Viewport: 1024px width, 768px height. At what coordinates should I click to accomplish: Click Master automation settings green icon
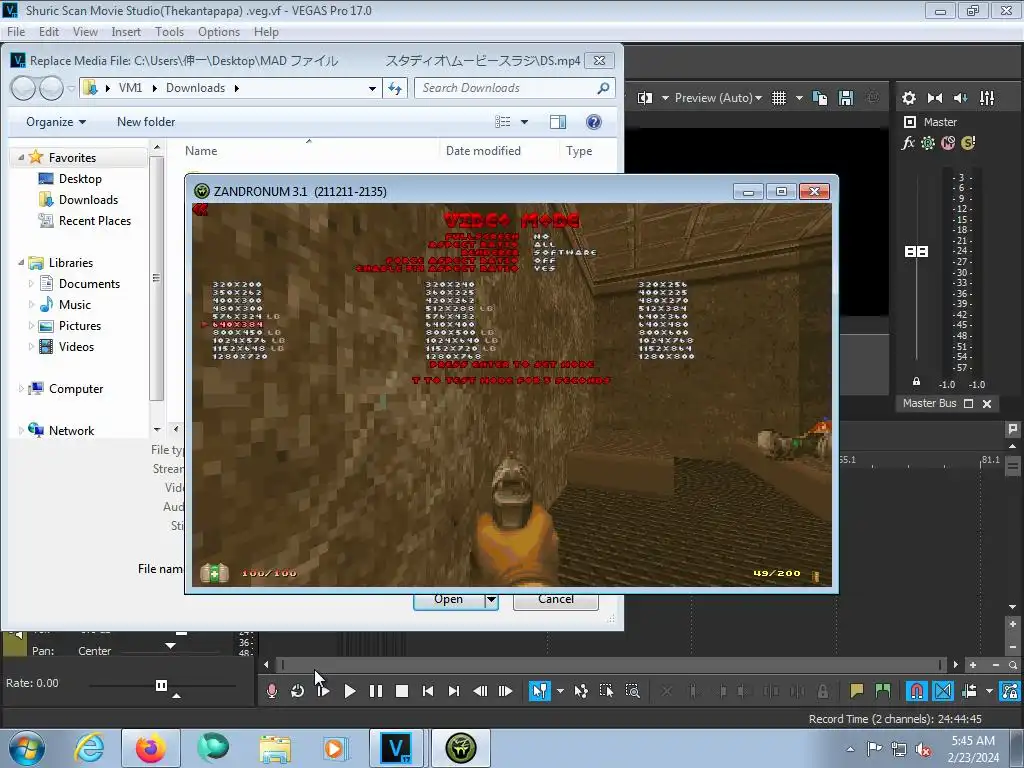928,142
